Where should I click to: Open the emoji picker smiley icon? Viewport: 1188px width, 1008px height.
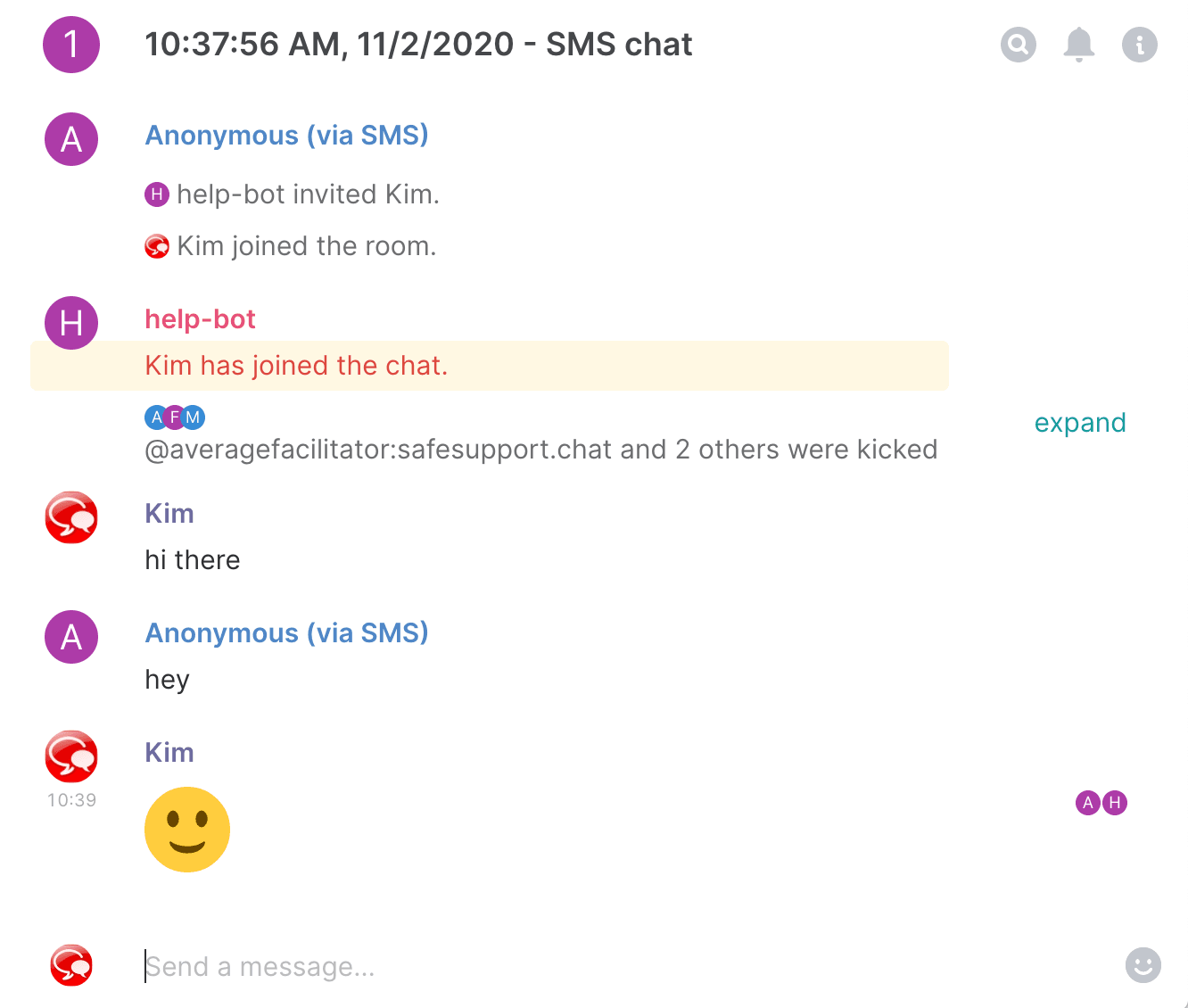pos(1143,965)
